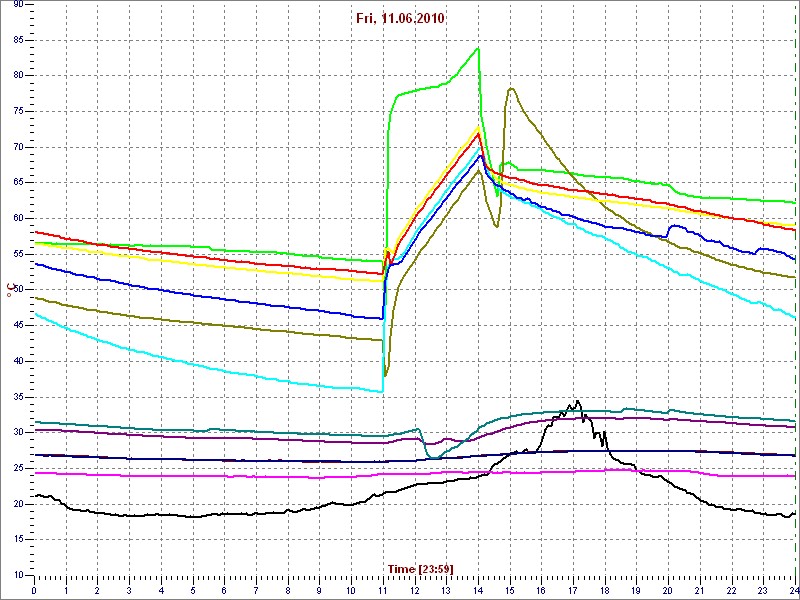800x600 pixels.
Task: Click the hour '9' time axis label
Action: coord(319,591)
